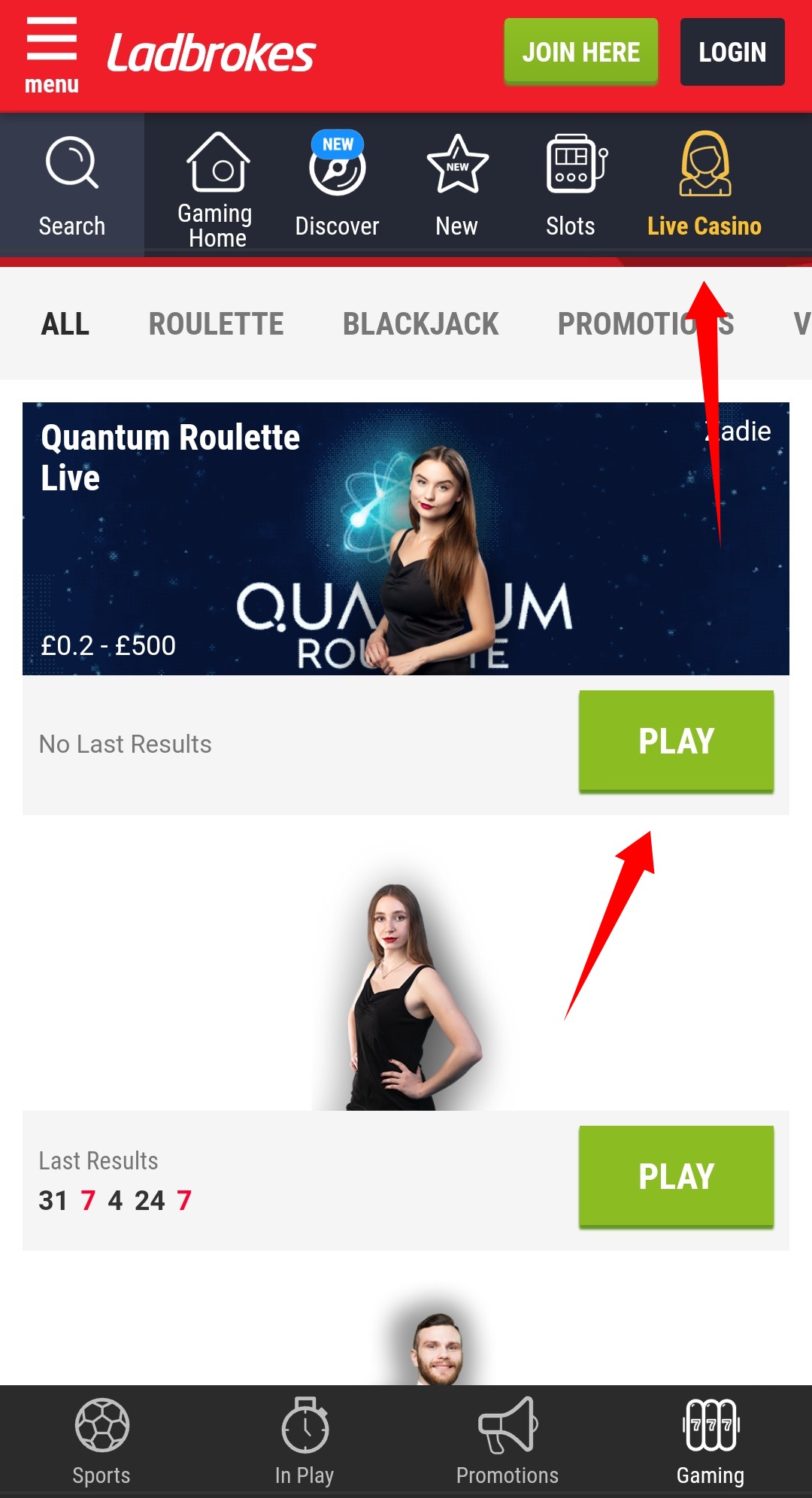Tap the Search magnifier icon

pyautogui.click(x=72, y=162)
